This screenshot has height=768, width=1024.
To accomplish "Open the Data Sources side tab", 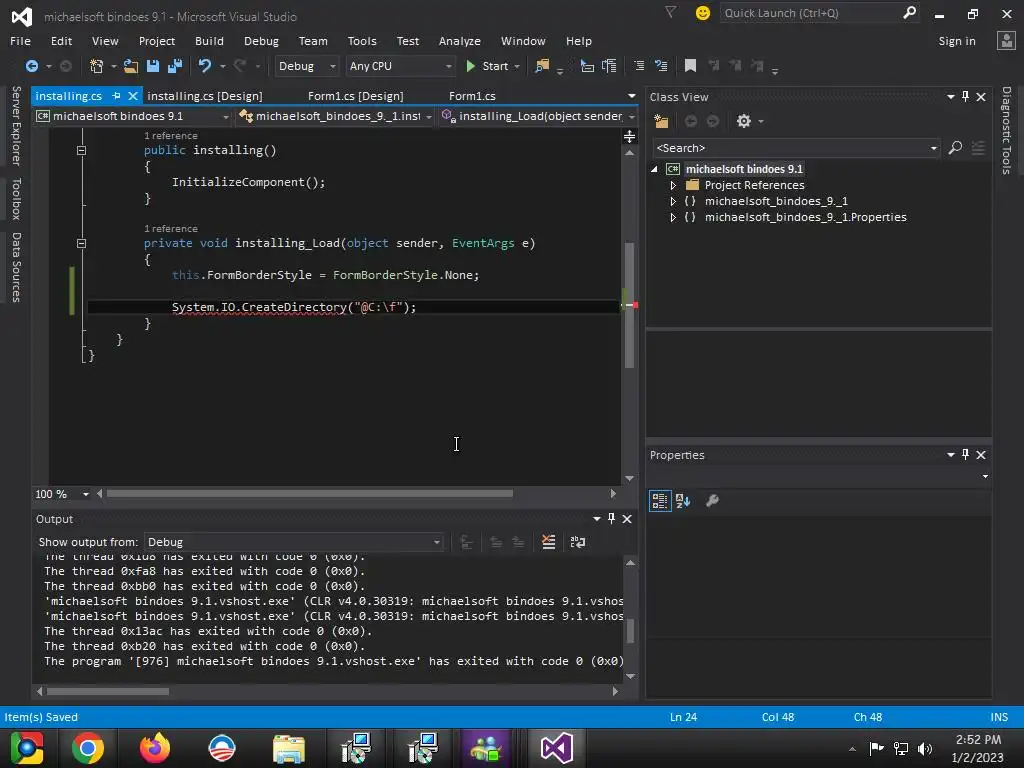I will tap(16, 267).
